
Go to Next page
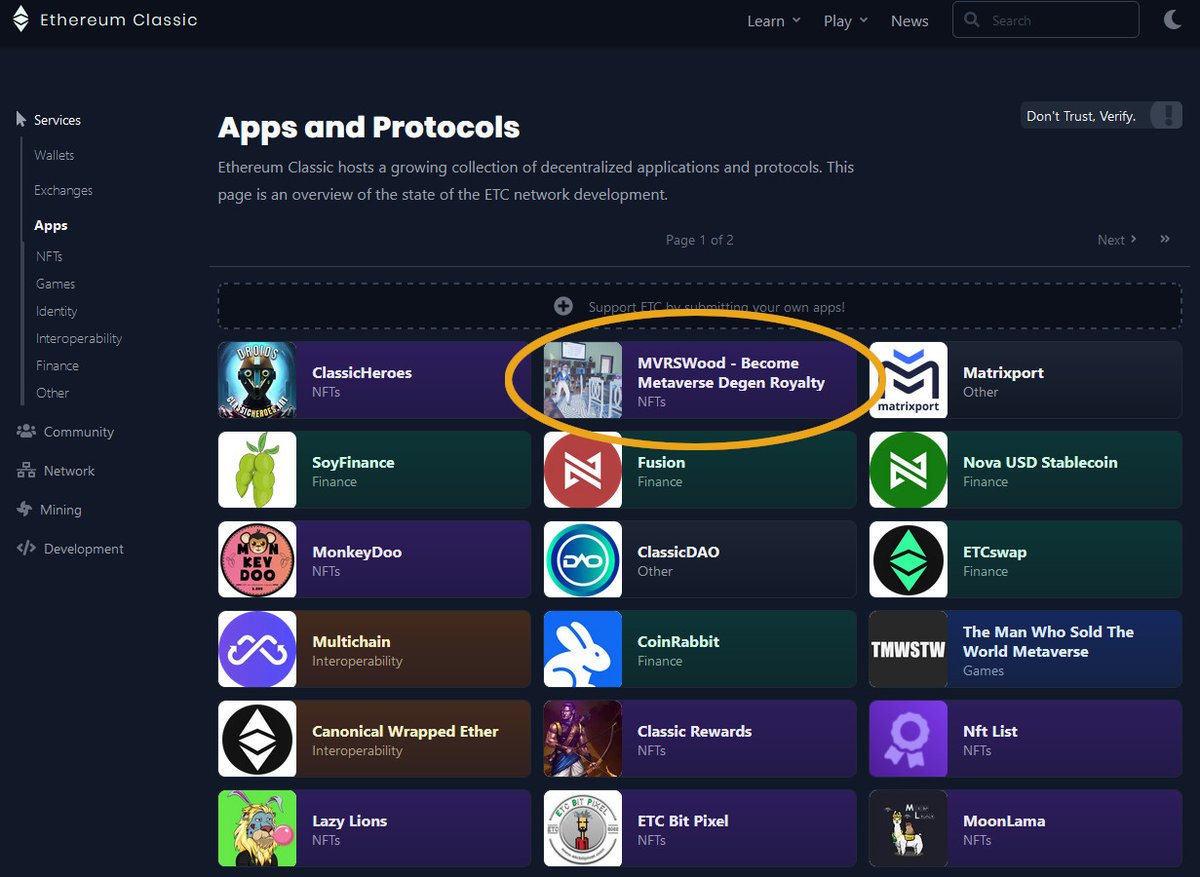coord(1117,240)
